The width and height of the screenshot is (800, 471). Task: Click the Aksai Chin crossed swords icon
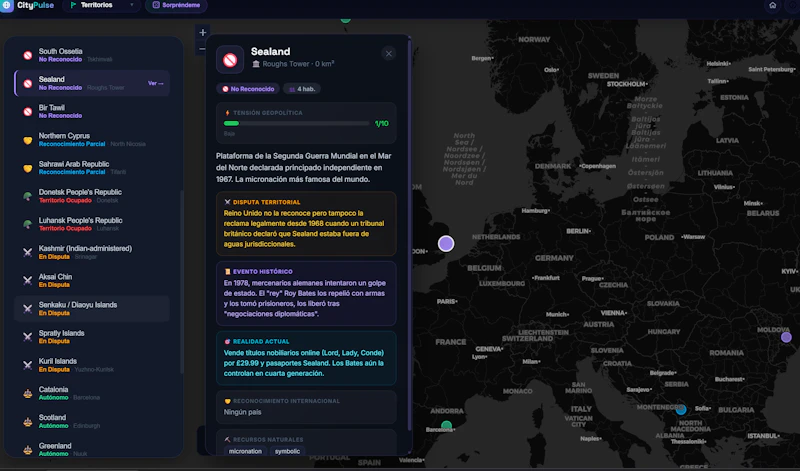(28, 280)
